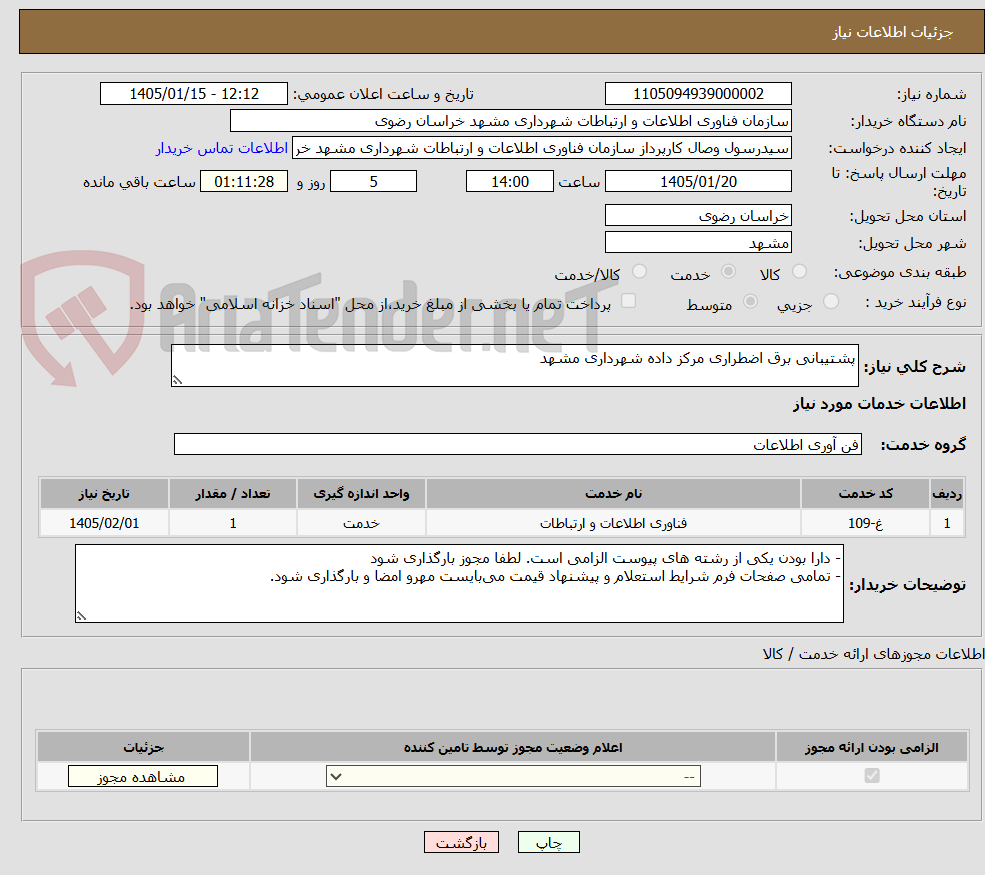The width and height of the screenshot is (985, 875).
Task: Select the کالا radio button
Action: 799,271
